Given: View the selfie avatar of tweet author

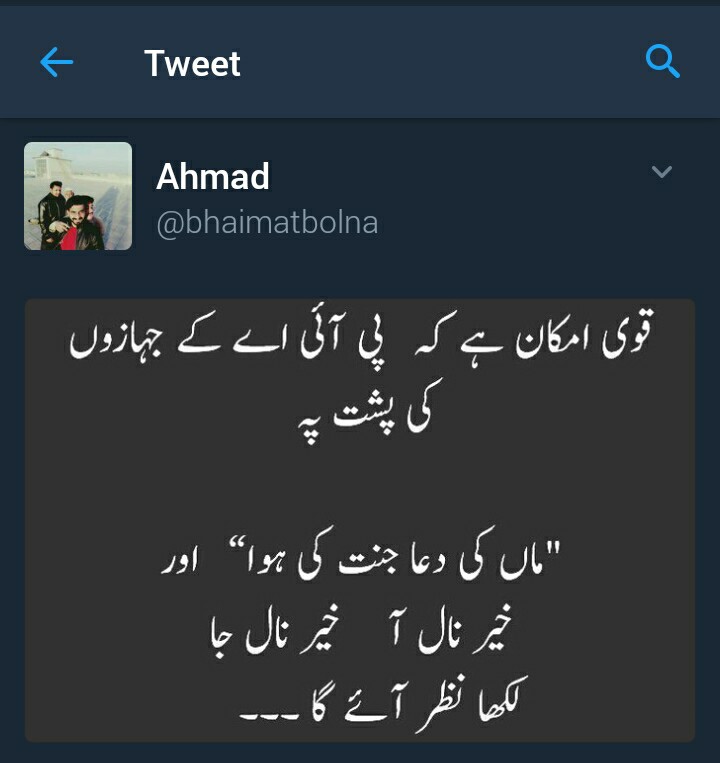Looking at the screenshot, I should pos(78,196).
